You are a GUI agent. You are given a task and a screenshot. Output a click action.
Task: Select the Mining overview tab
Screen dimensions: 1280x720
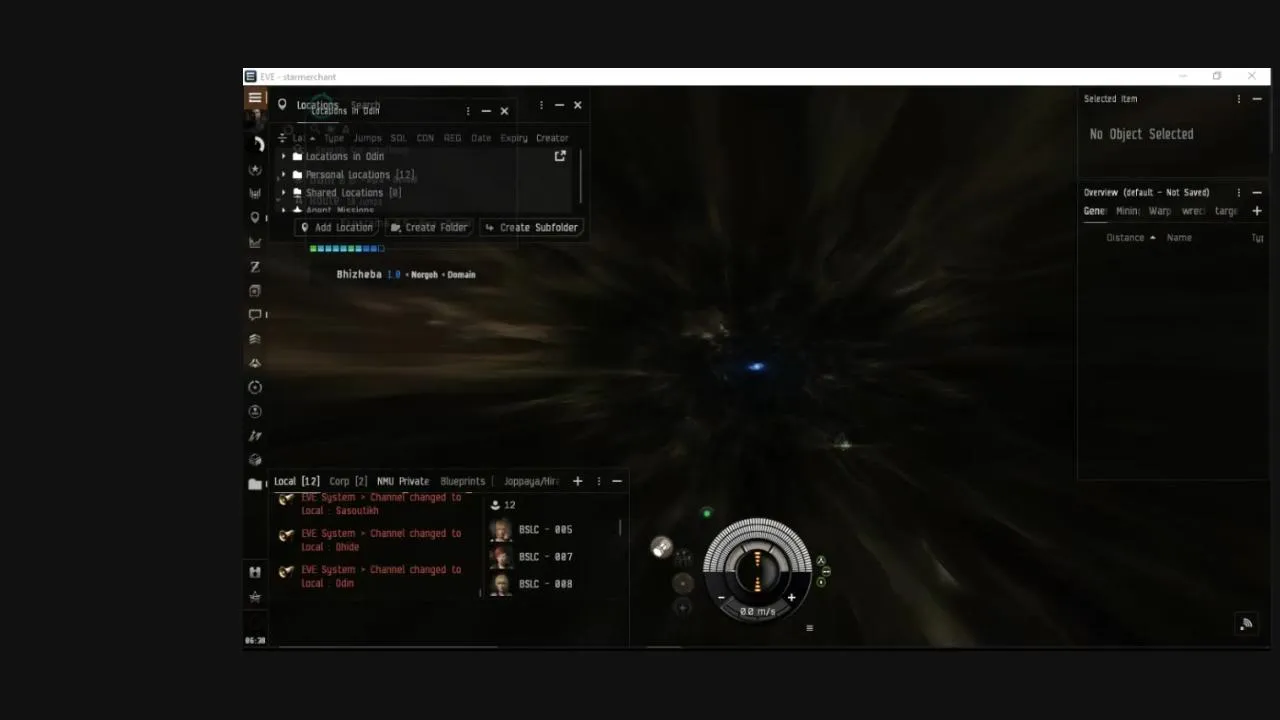pyautogui.click(x=1127, y=211)
